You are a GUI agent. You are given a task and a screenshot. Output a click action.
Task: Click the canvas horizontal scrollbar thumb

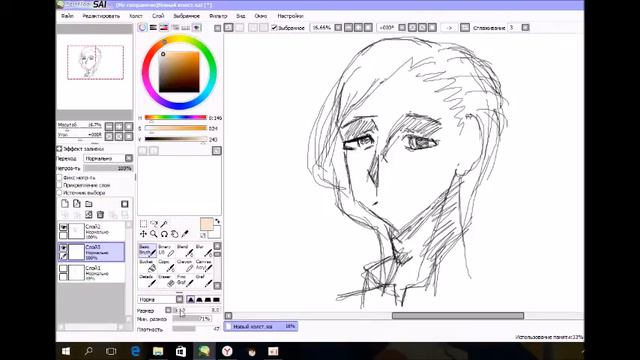[x=458, y=316]
